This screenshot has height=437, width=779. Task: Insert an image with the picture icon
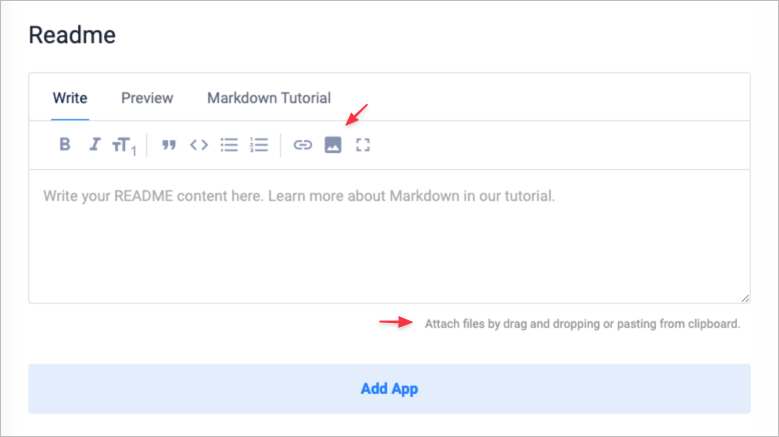333,145
